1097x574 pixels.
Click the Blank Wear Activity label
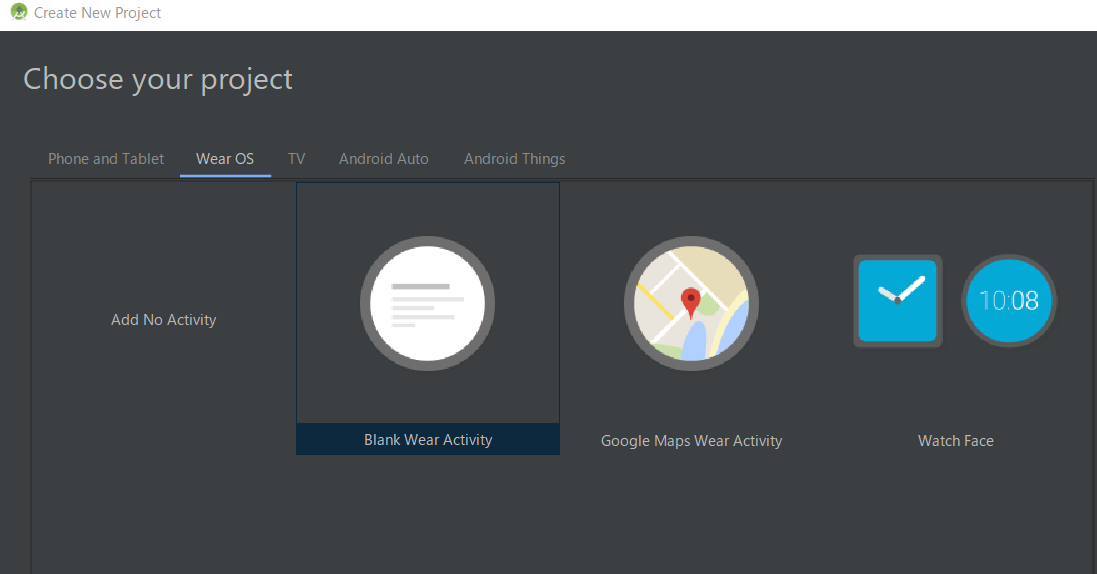click(428, 440)
